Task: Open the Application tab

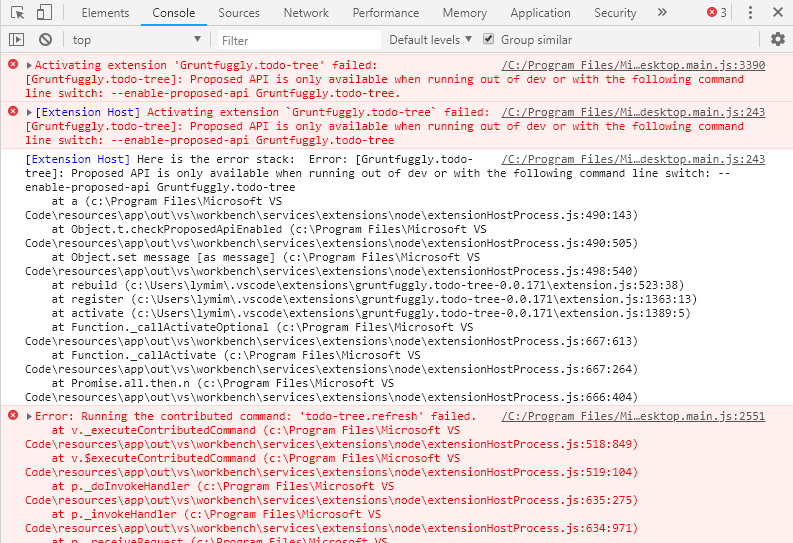Action: [540, 13]
